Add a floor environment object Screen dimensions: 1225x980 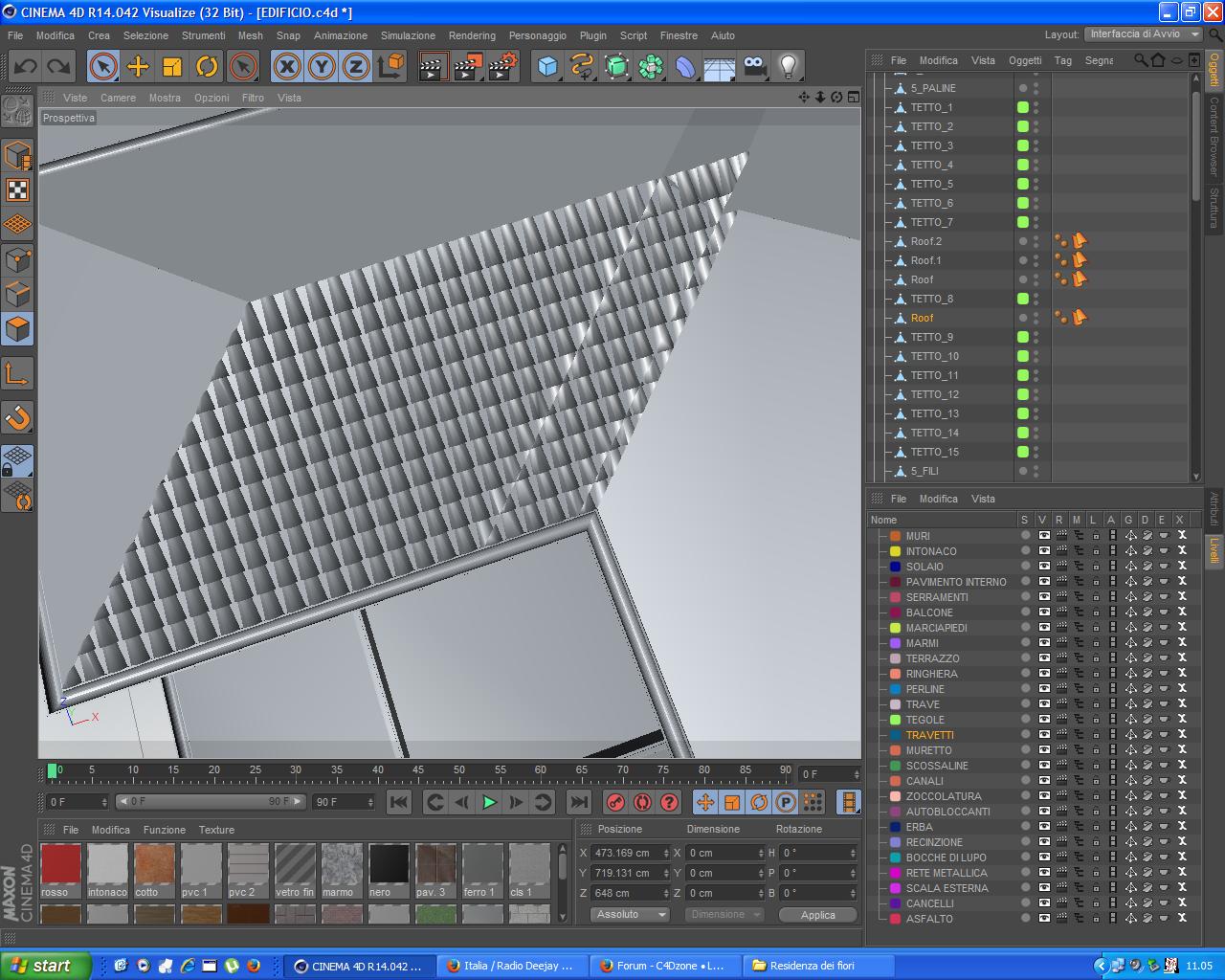point(720,67)
